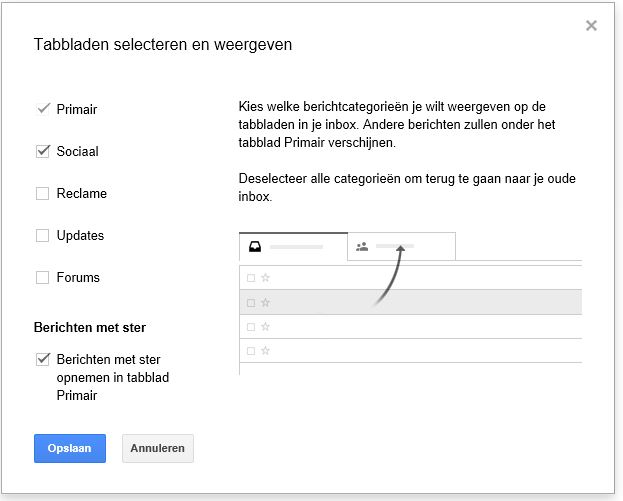This screenshot has height=501, width=623.
Task: Enable the Forums checkbox
Action: tap(42, 277)
